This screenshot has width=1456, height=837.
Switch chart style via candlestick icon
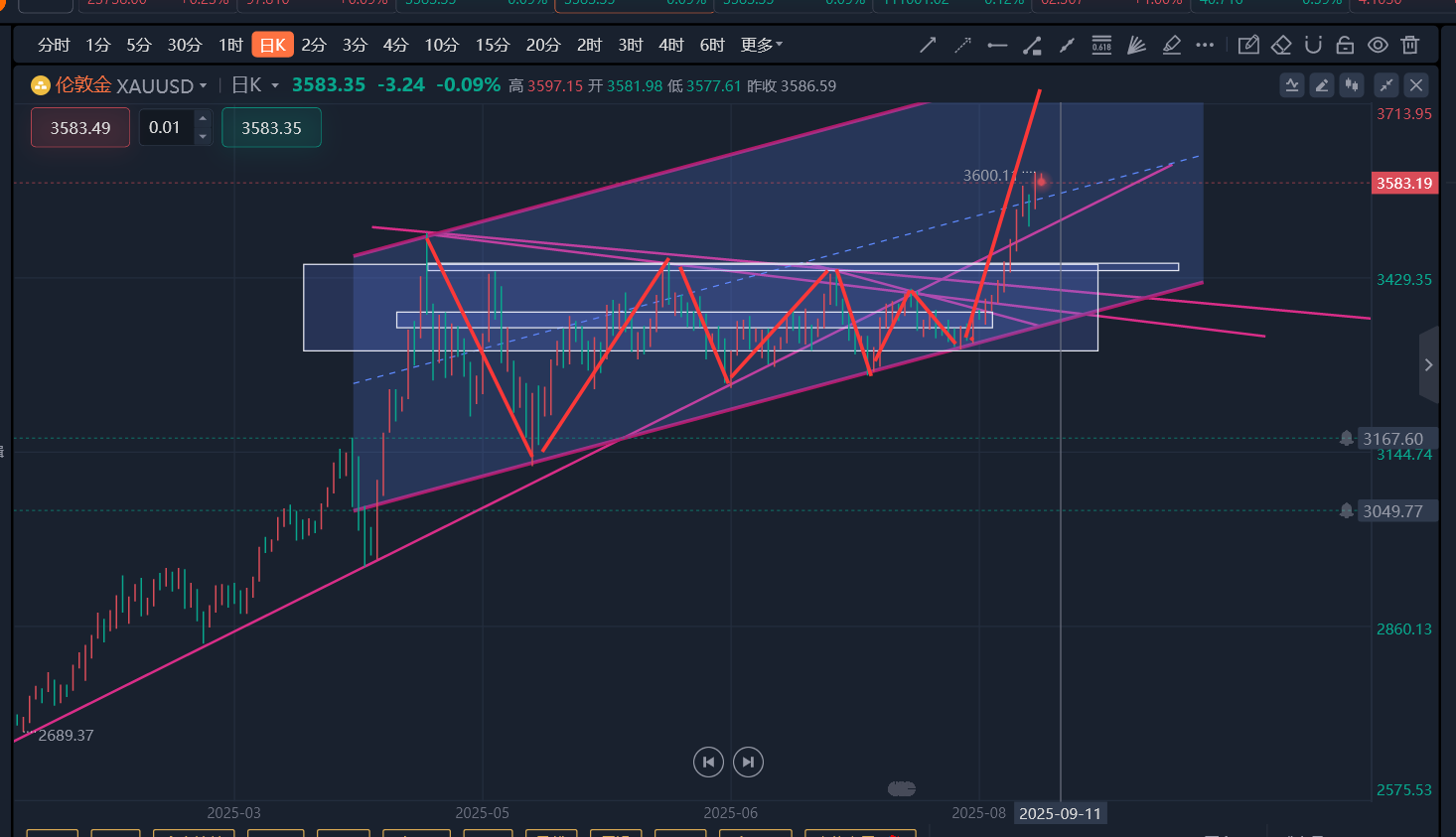tap(1351, 85)
